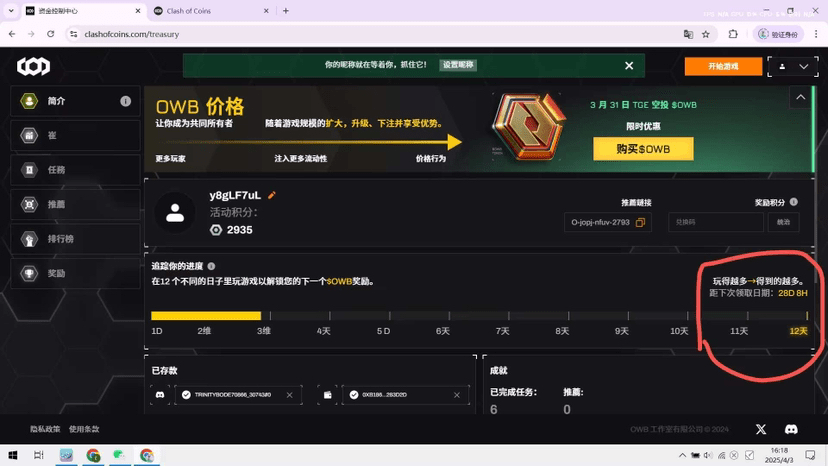Open the tab search dropdown
The width and height of the screenshot is (828, 466).
point(11,11)
